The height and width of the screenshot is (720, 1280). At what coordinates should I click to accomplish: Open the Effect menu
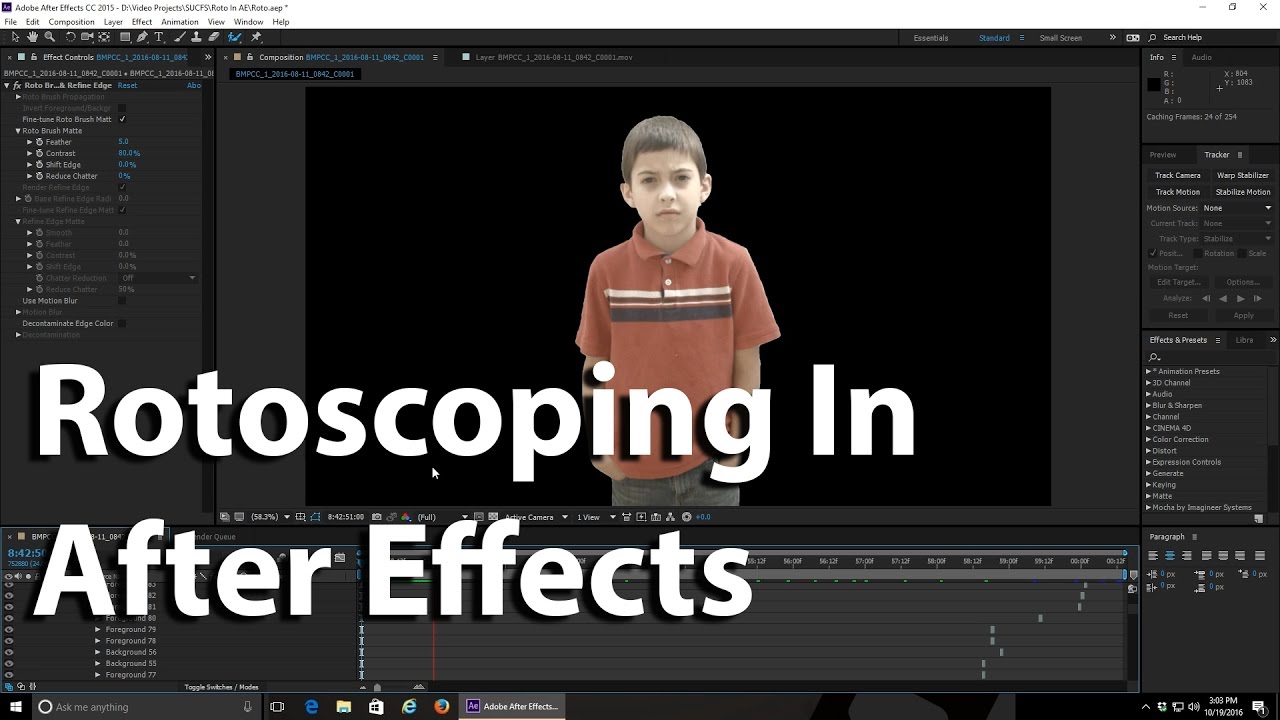click(142, 21)
